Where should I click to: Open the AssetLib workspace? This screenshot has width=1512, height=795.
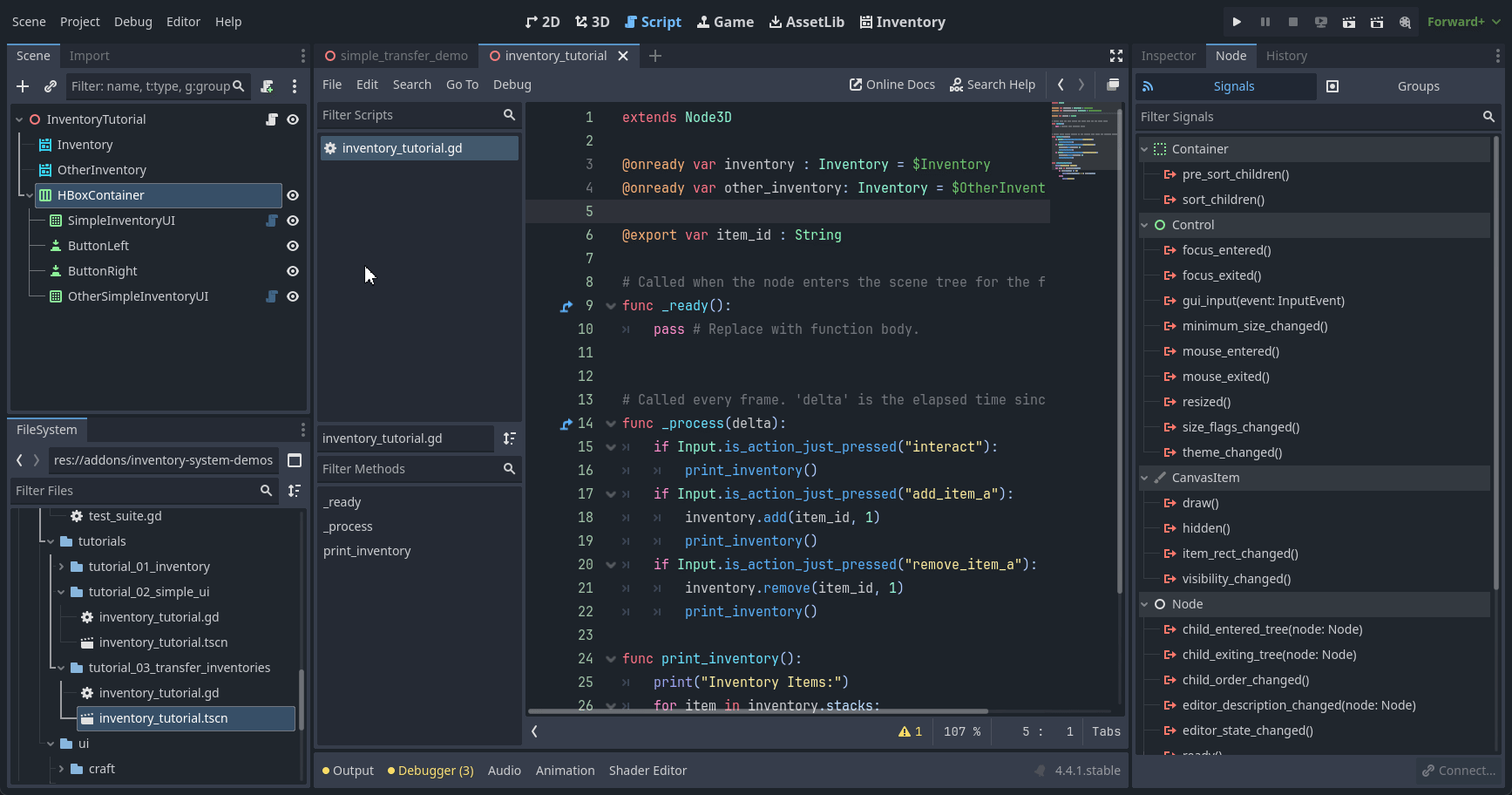click(807, 22)
